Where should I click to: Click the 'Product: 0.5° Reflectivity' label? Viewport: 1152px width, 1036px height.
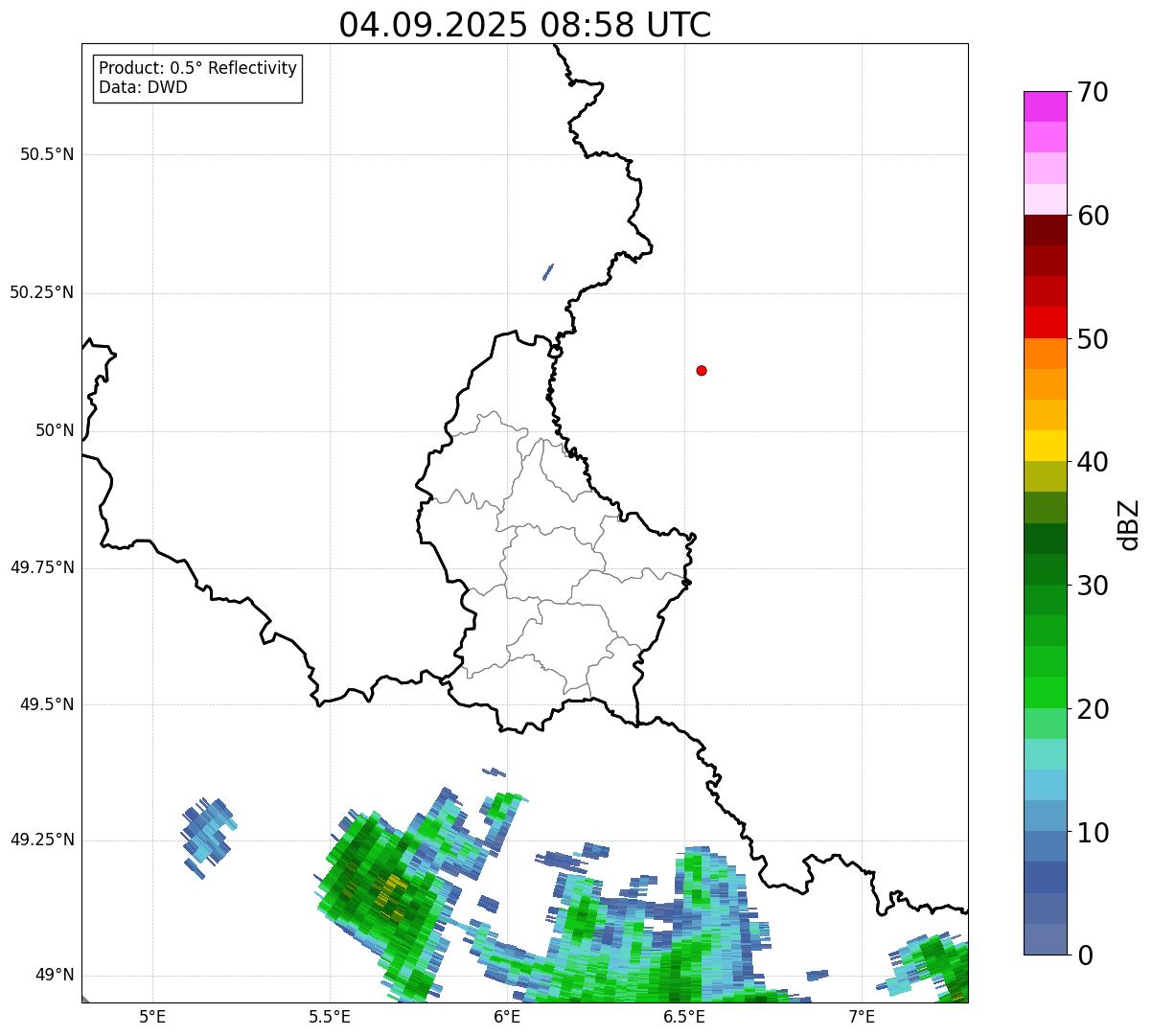tap(197, 69)
